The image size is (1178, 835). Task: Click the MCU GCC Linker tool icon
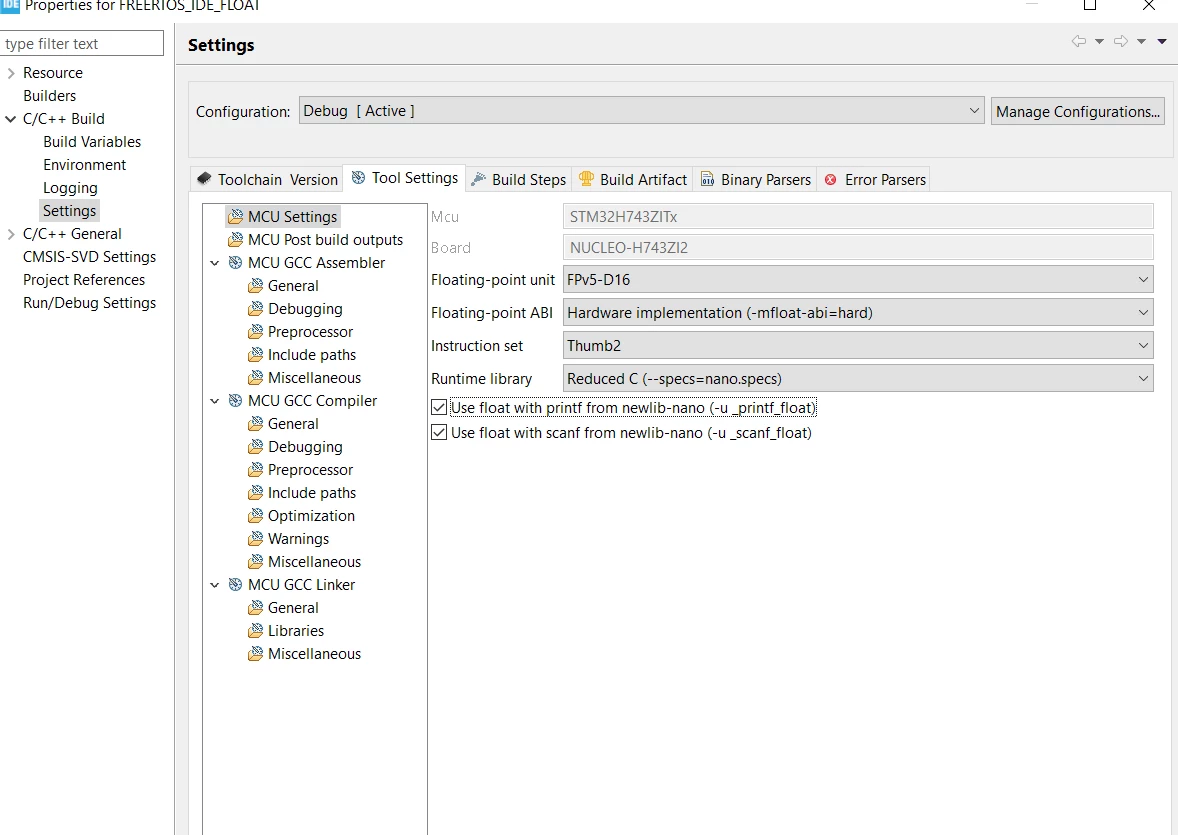tap(235, 585)
